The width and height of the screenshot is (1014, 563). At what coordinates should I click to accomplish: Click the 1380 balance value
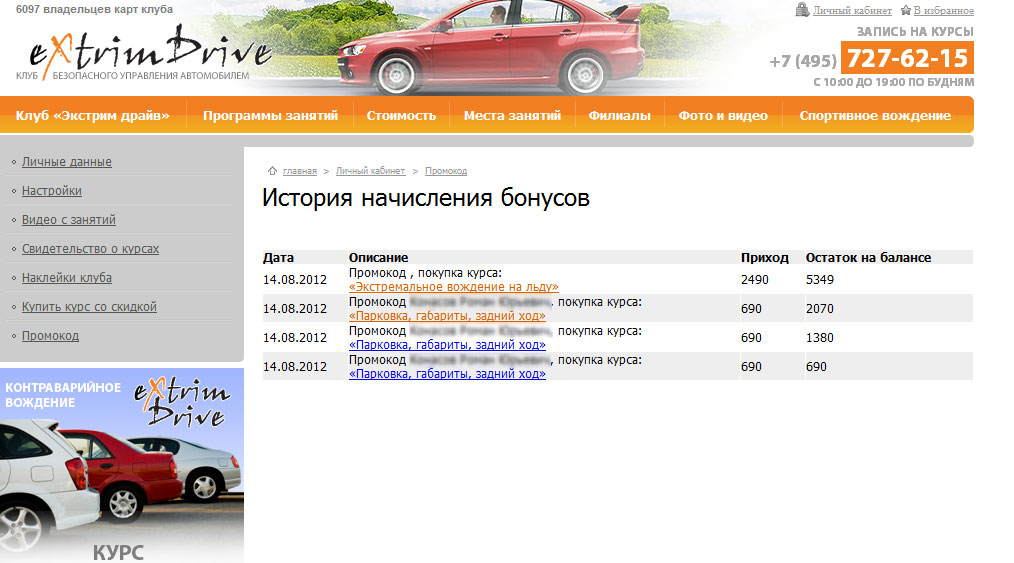click(820, 338)
